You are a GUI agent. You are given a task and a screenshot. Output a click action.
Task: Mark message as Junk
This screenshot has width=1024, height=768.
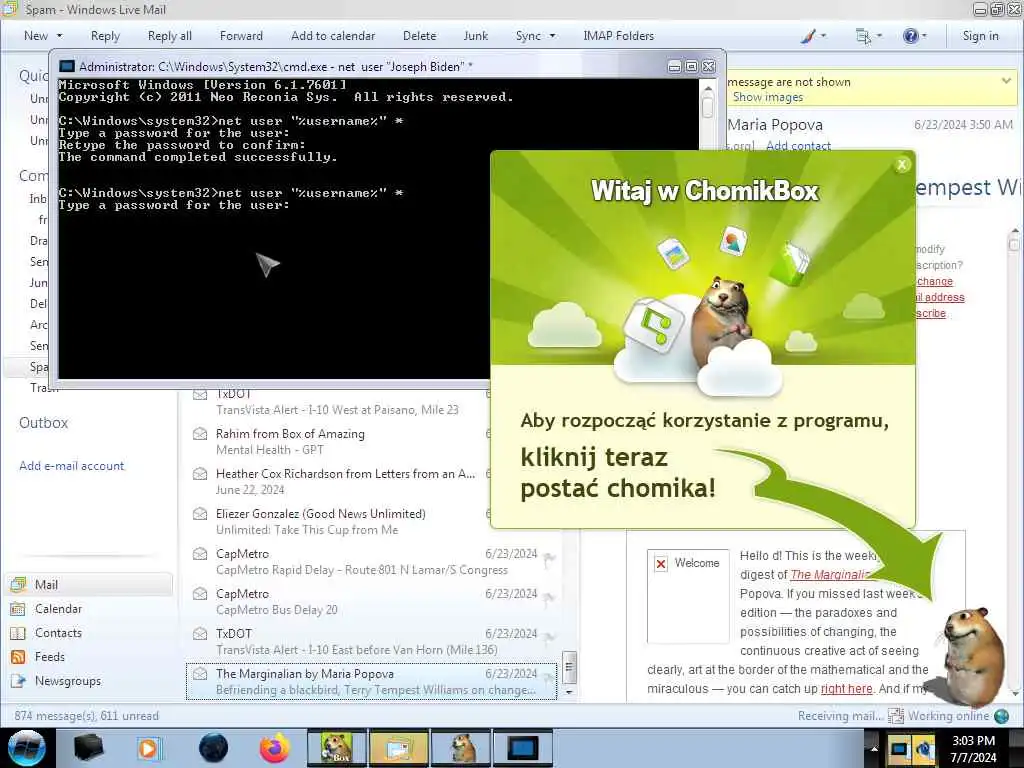475,36
